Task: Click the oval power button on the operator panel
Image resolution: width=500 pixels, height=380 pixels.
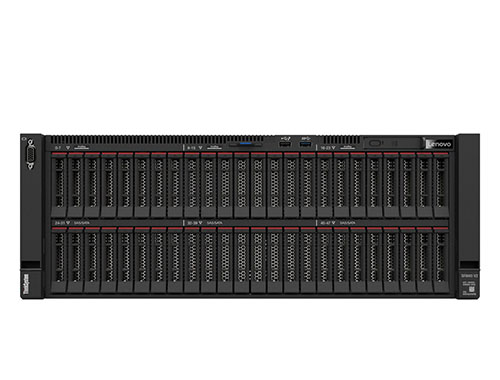Action: click(x=375, y=143)
